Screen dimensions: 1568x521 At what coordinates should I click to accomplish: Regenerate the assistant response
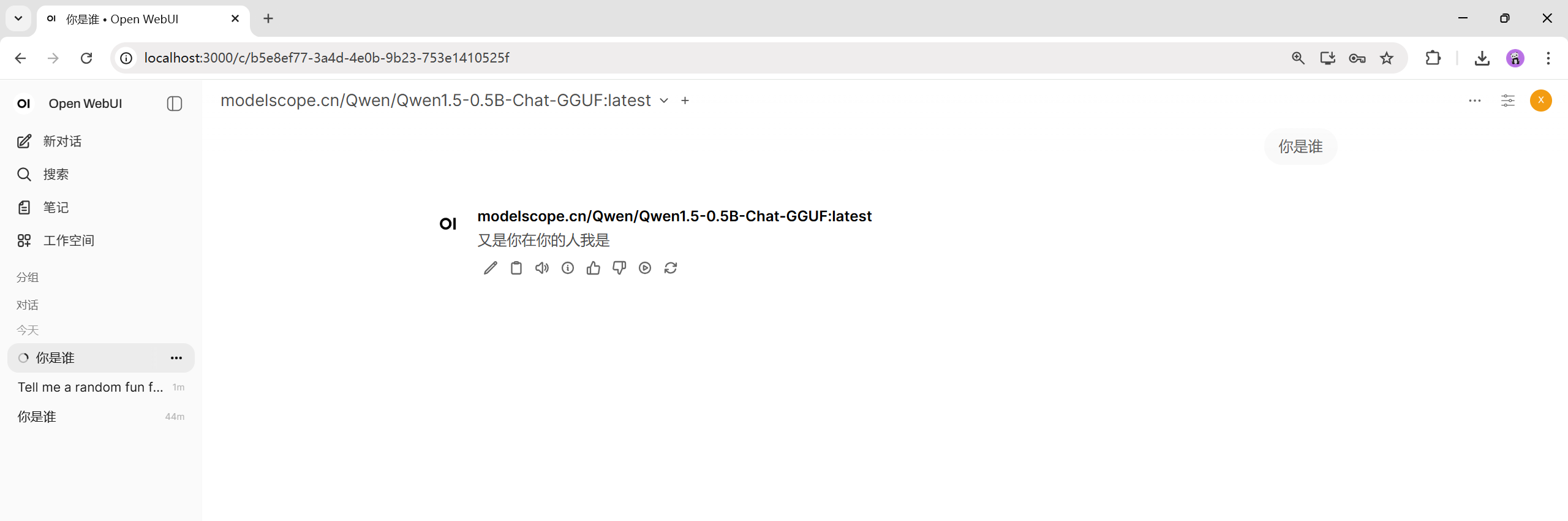pos(671,268)
